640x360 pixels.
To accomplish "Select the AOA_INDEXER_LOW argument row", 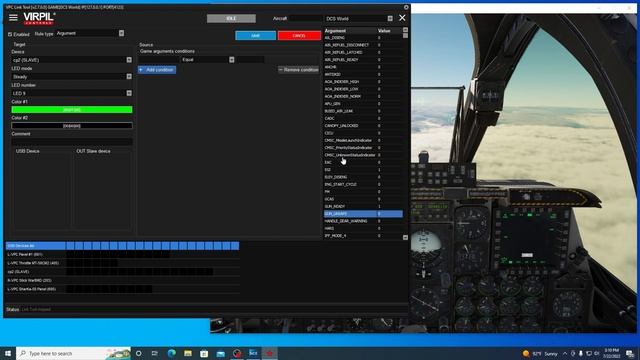I will [363, 89].
